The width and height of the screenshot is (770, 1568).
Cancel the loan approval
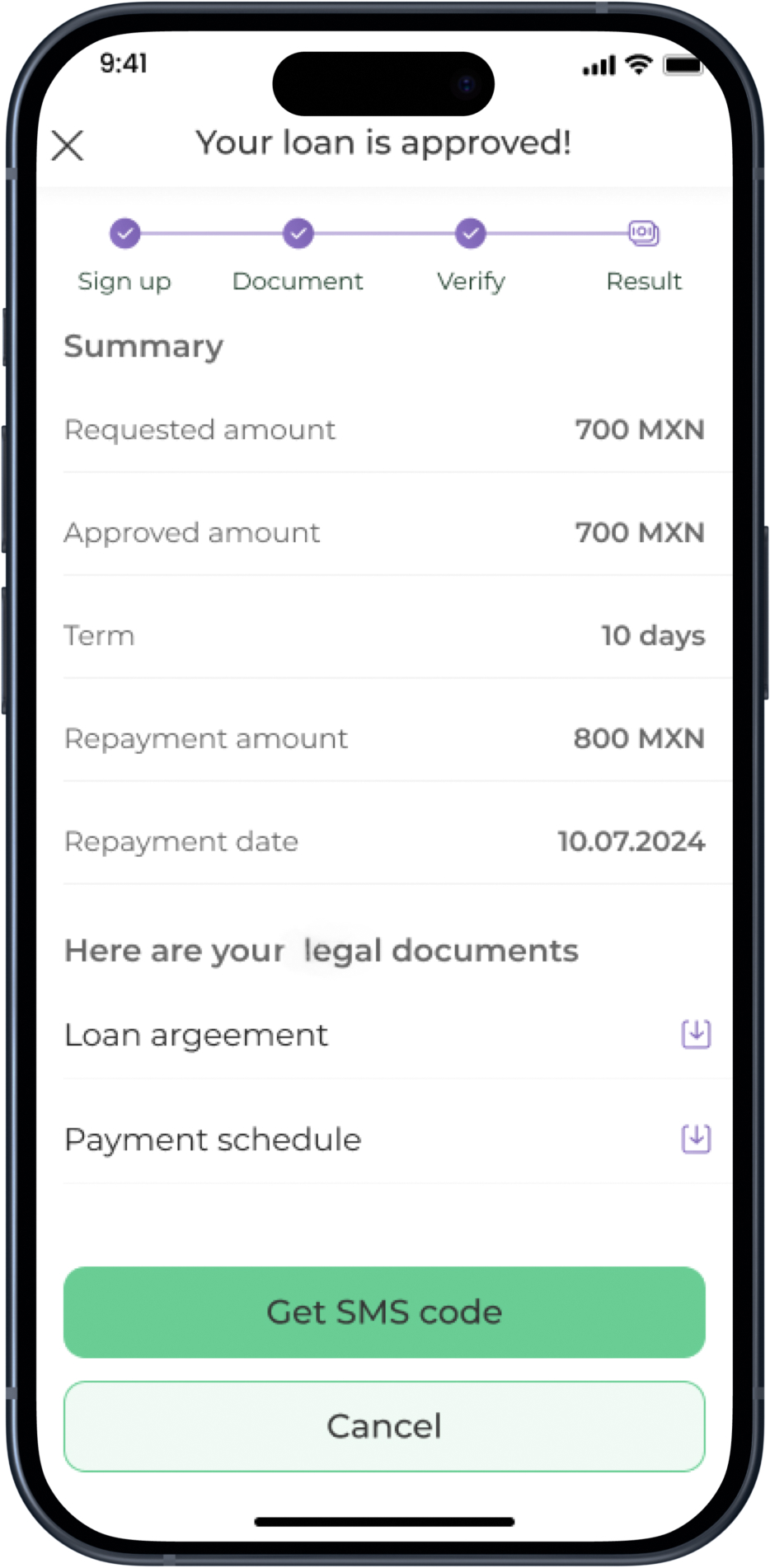pyautogui.click(x=384, y=1426)
